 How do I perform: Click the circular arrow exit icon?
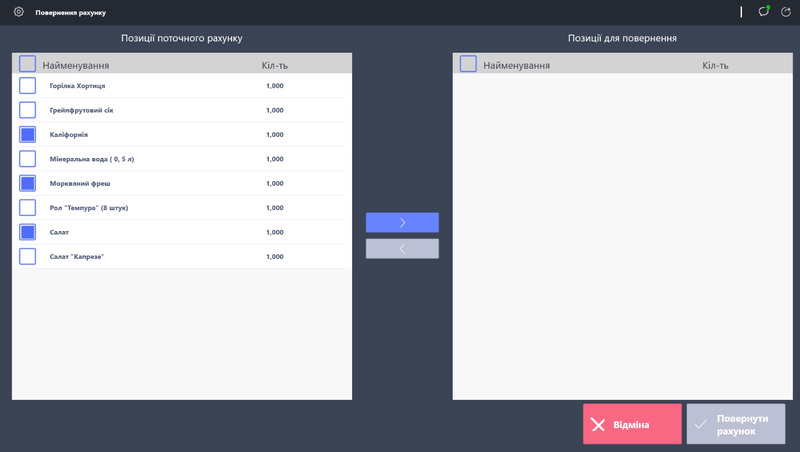point(786,12)
